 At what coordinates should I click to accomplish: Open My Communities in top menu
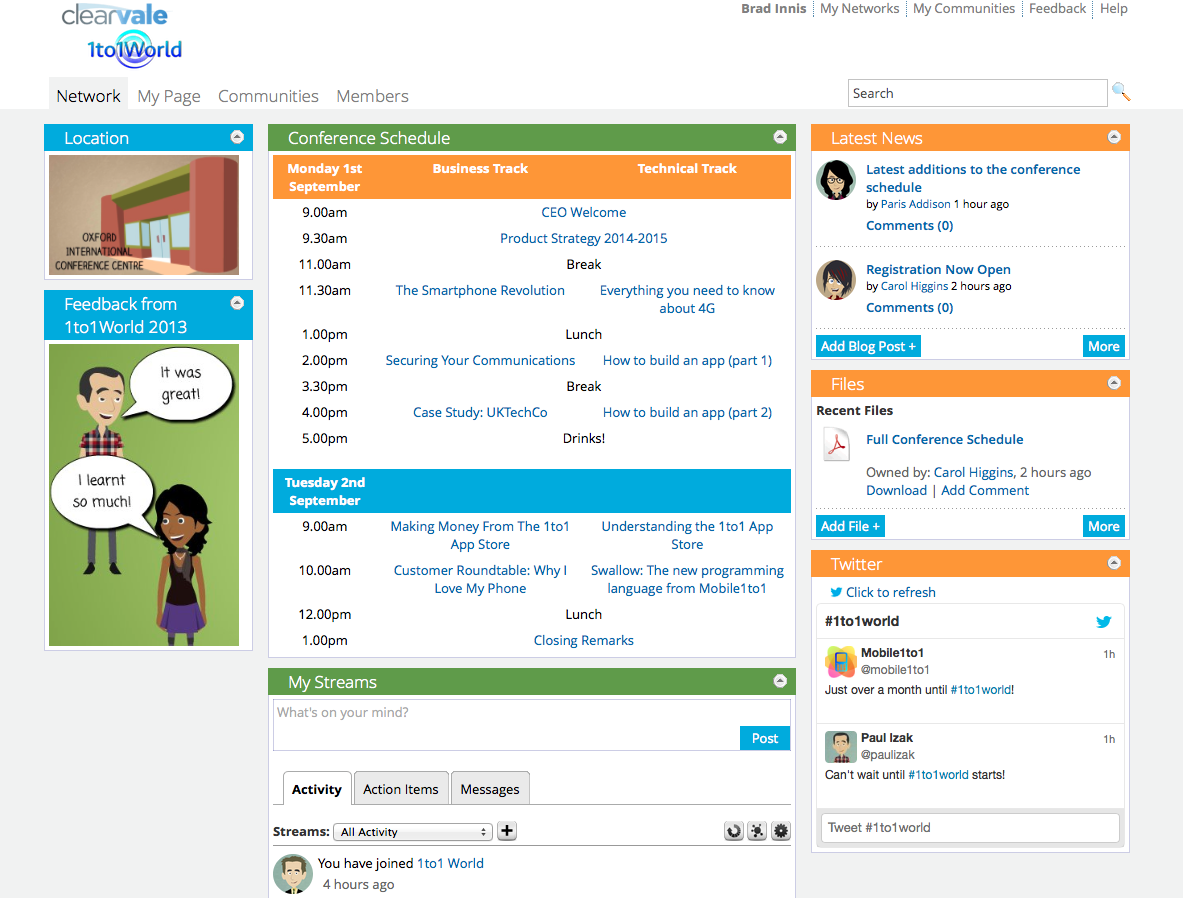tap(963, 8)
